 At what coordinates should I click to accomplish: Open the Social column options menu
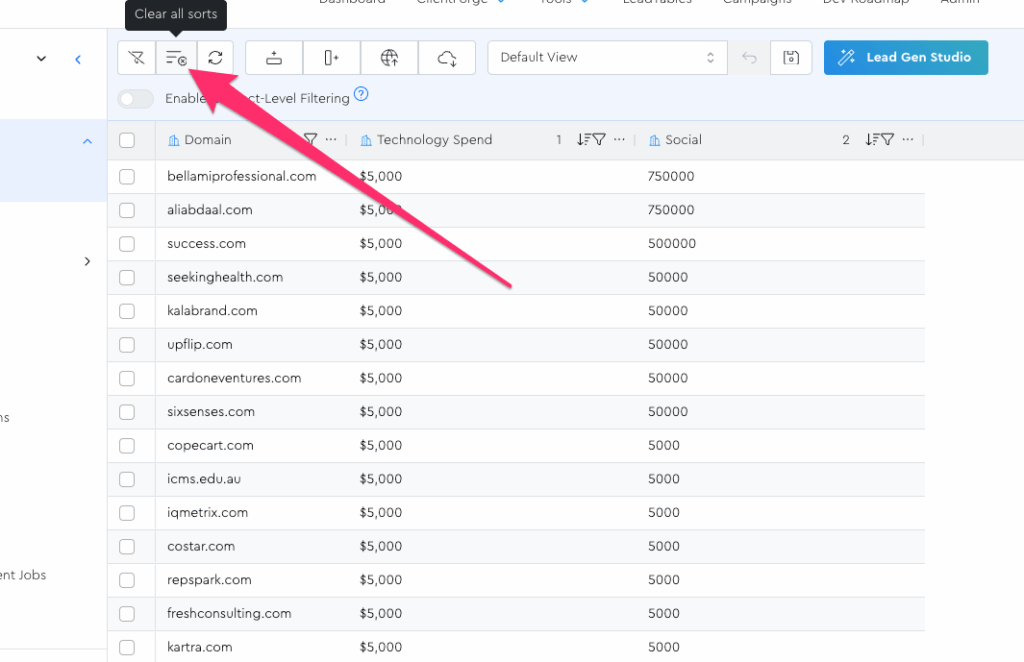click(x=908, y=140)
